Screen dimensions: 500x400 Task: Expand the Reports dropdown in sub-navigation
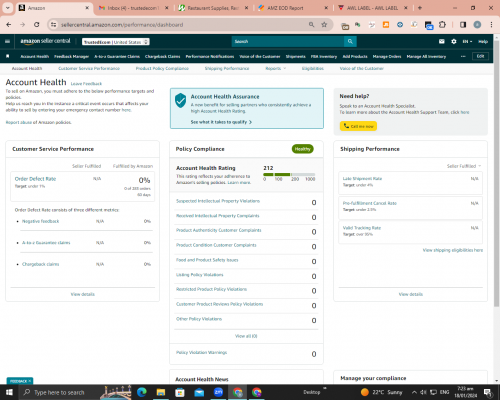276,68
